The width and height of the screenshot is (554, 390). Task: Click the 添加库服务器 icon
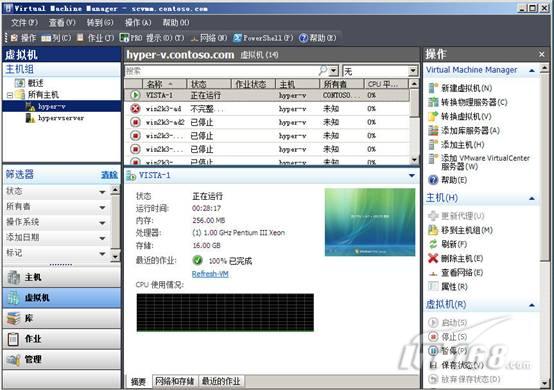[433, 130]
